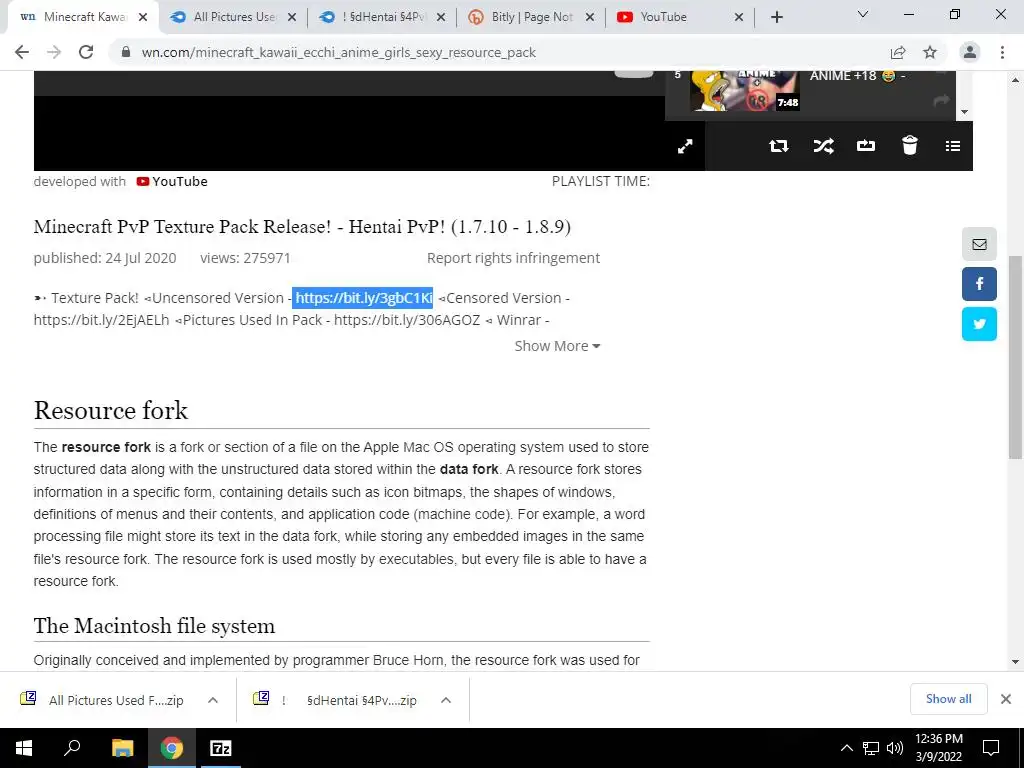1024x768 pixels.
Task: Open a new tab with the plus button
Action: click(x=776, y=17)
